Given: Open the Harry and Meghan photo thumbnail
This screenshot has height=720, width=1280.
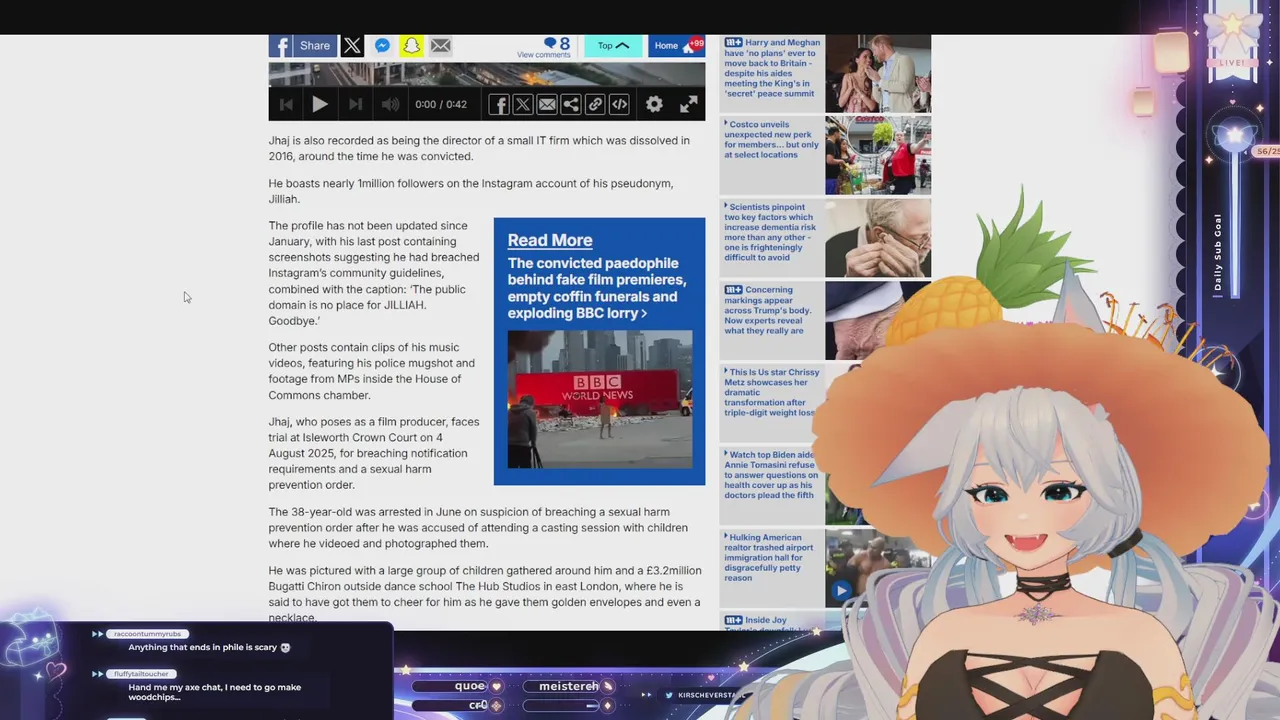Looking at the screenshot, I should [878, 74].
